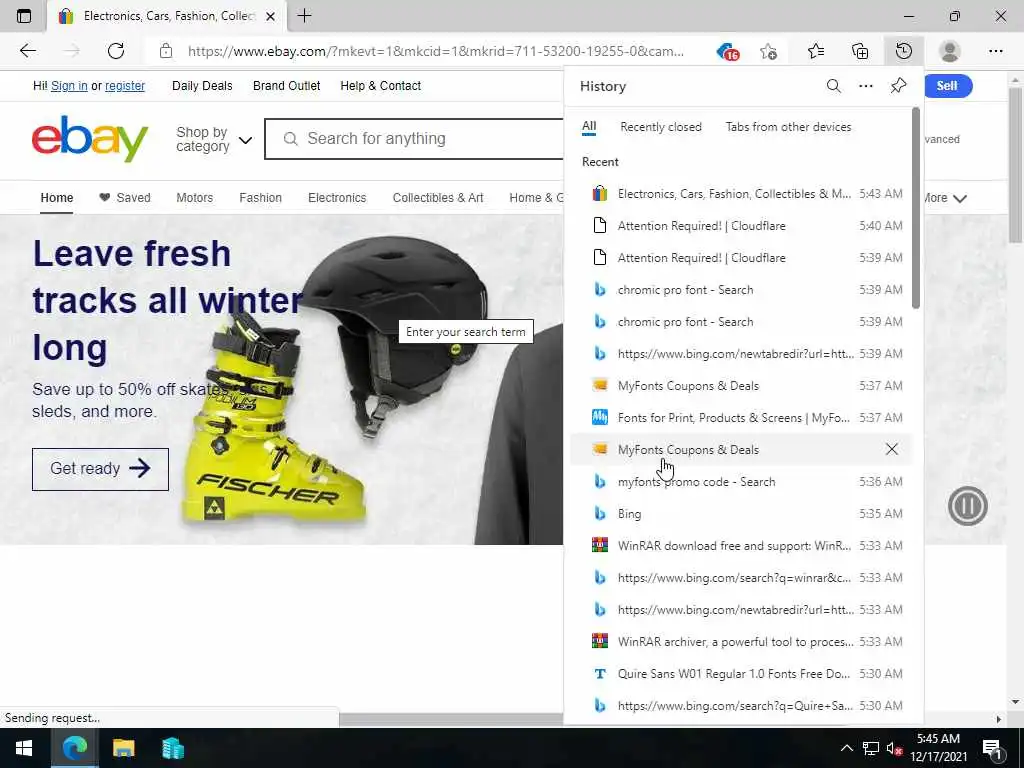Open Edge Settings and more menu
The height and width of the screenshot is (768, 1024).
(995, 51)
